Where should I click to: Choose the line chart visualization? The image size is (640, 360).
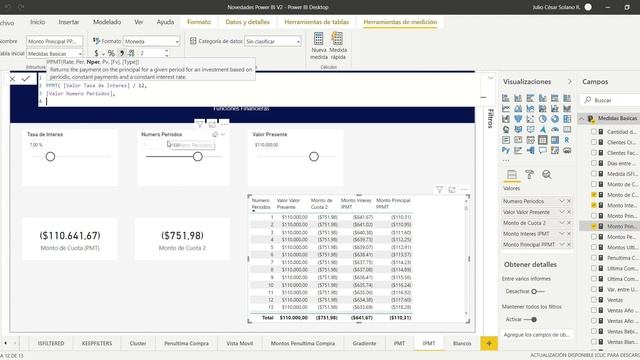pyautogui.click(x=506, y=109)
